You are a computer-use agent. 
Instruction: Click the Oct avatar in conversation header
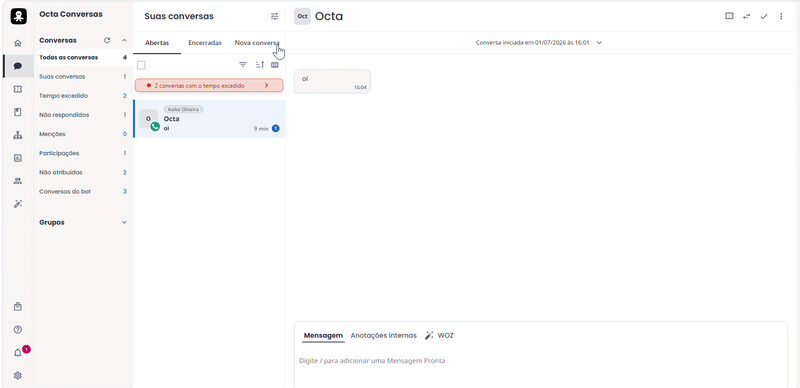(303, 16)
